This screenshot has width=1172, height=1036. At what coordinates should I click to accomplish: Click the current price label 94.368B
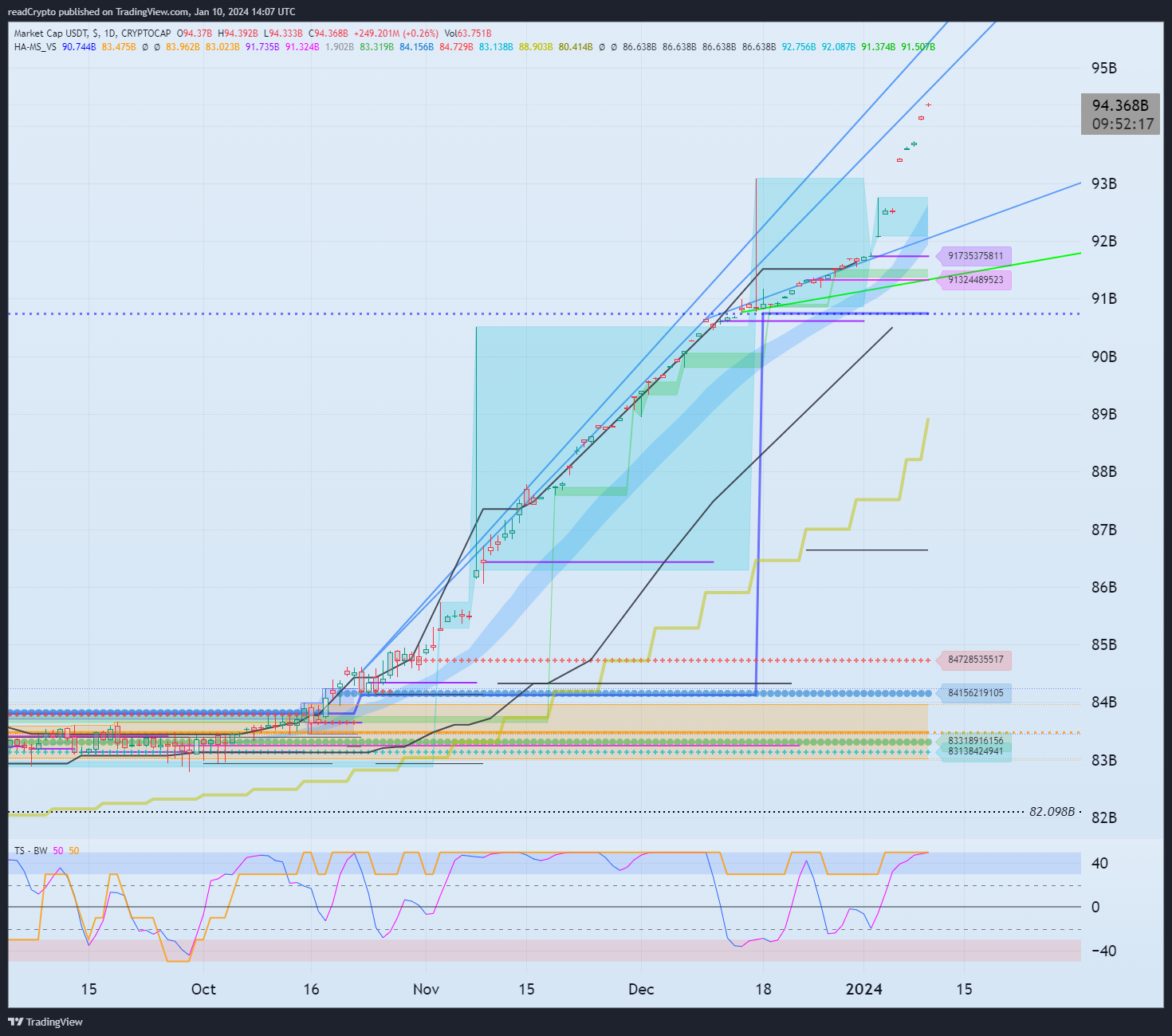tap(1120, 105)
